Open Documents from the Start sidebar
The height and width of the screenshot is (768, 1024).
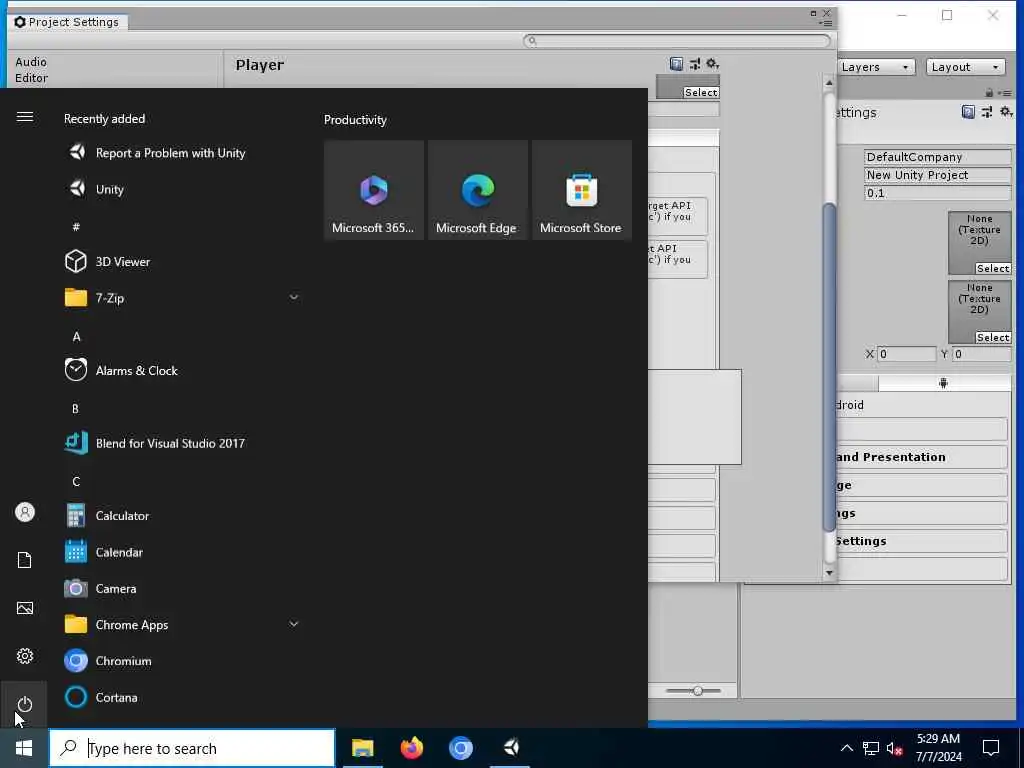(x=25, y=560)
